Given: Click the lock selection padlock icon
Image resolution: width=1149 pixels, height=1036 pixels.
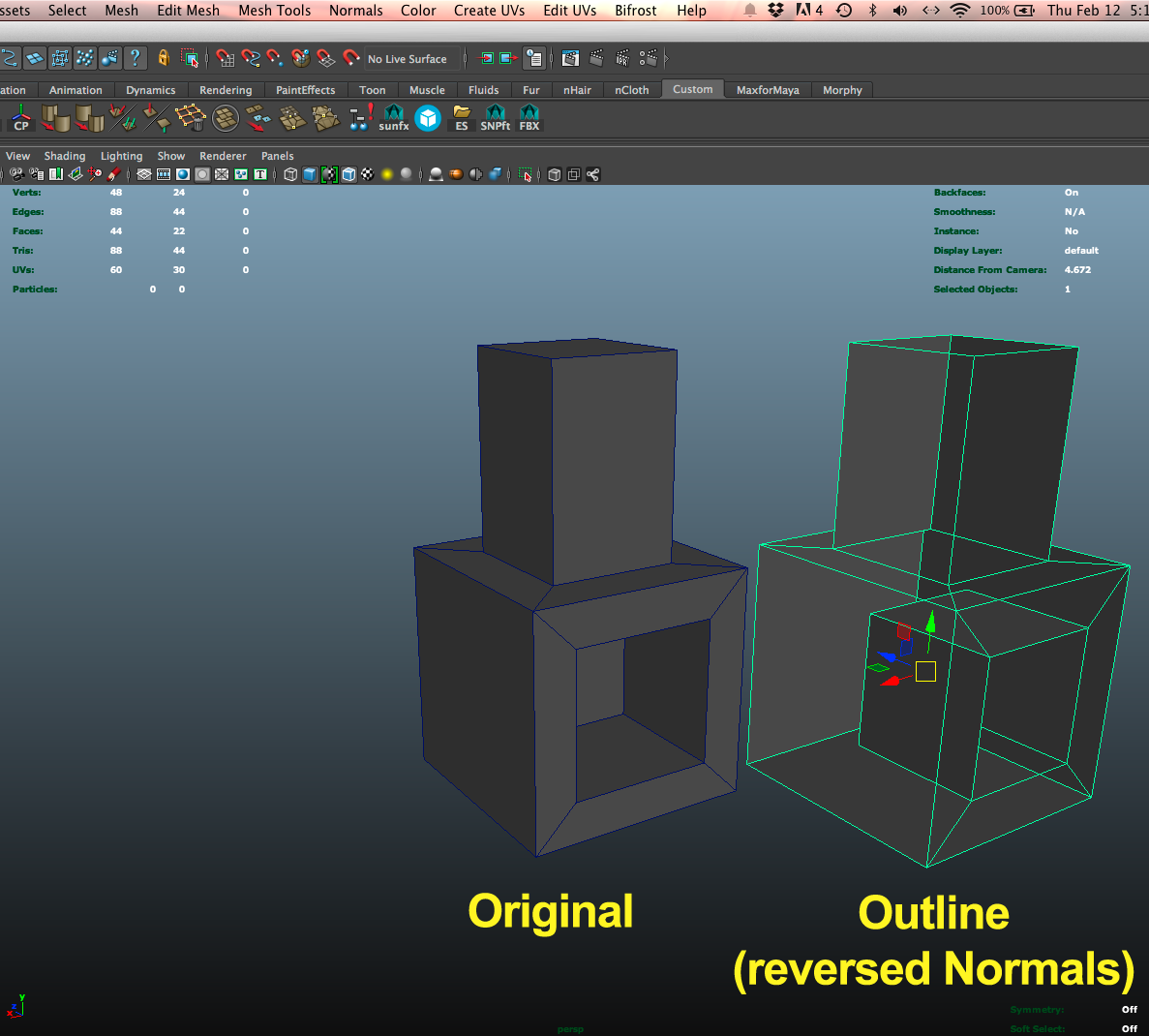Looking at the screenshot, I should click(x=164, y=58).
